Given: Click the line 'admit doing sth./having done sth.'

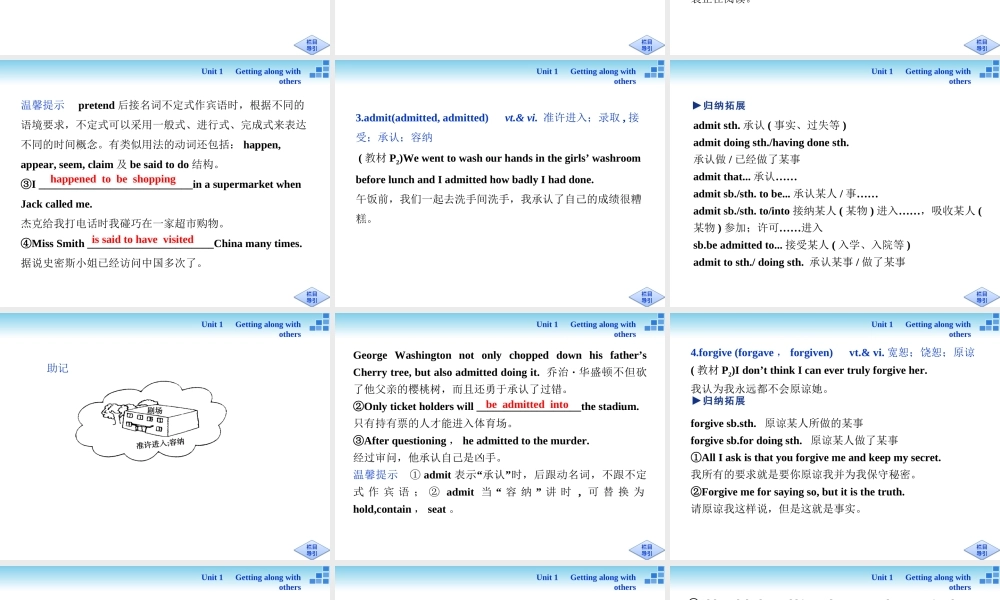Looking at the screenshot, I should (x=771, y=143).
